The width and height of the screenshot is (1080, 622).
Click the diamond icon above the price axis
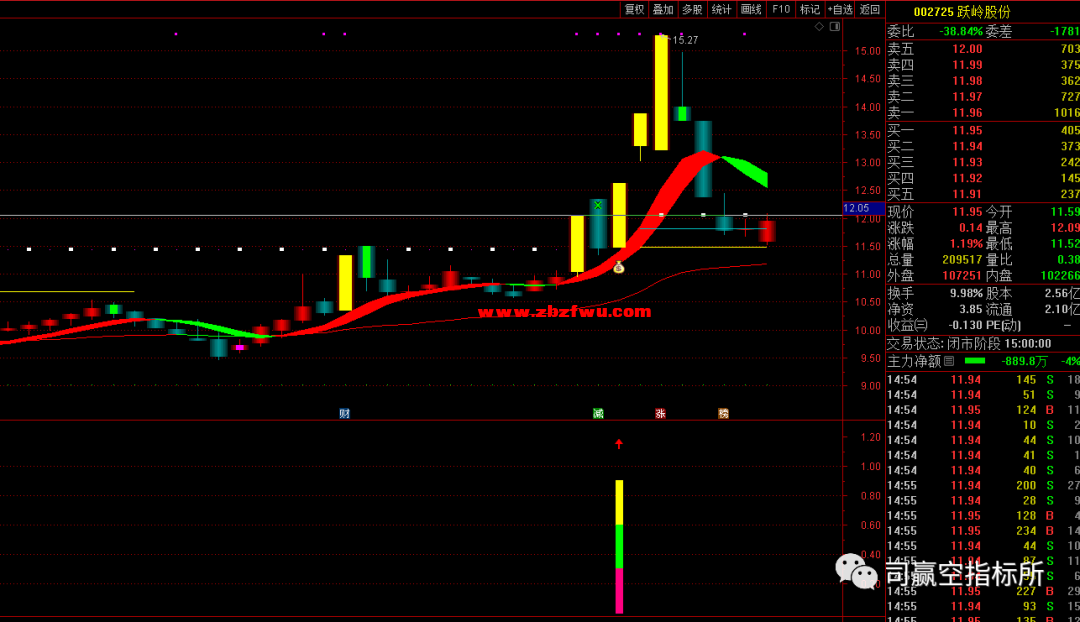coord(819,27)
